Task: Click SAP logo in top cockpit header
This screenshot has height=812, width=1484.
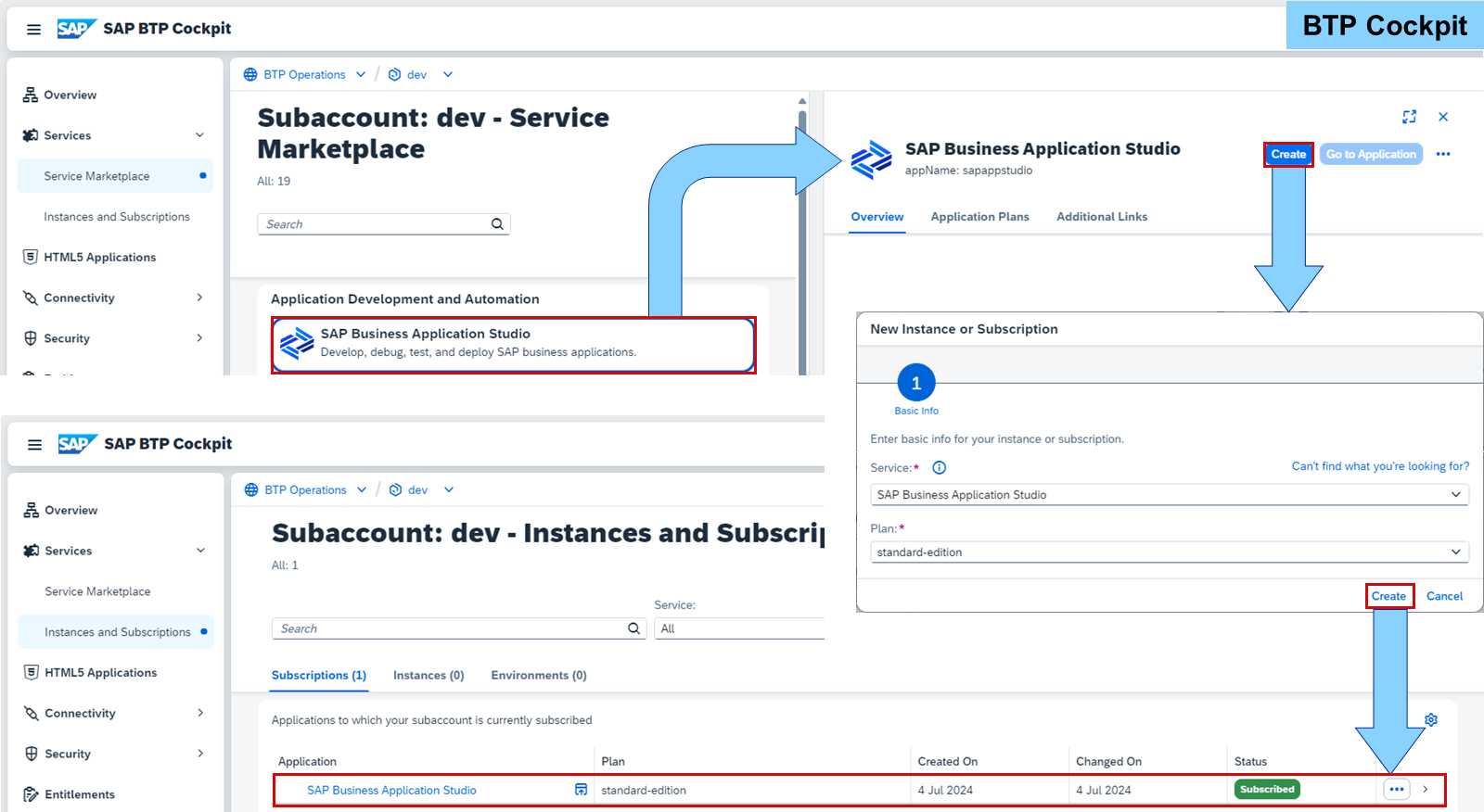Action: pyautogui.click(x=76, y=29)
